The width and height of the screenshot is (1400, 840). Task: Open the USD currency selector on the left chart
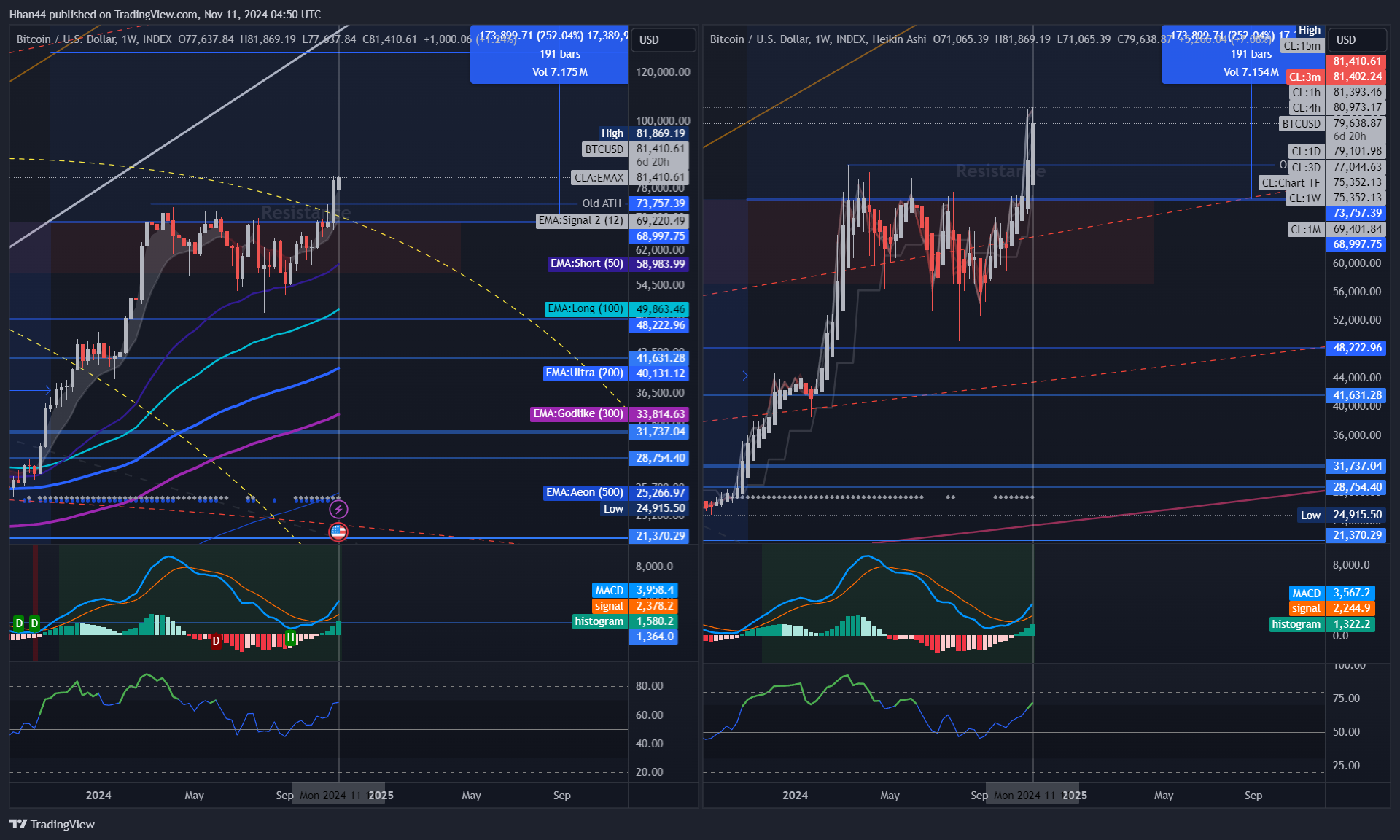point(662,39)
